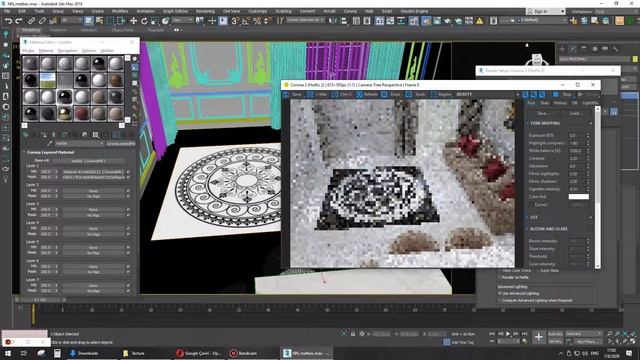Select the Unlink selection tool

[x=42, y=21]
